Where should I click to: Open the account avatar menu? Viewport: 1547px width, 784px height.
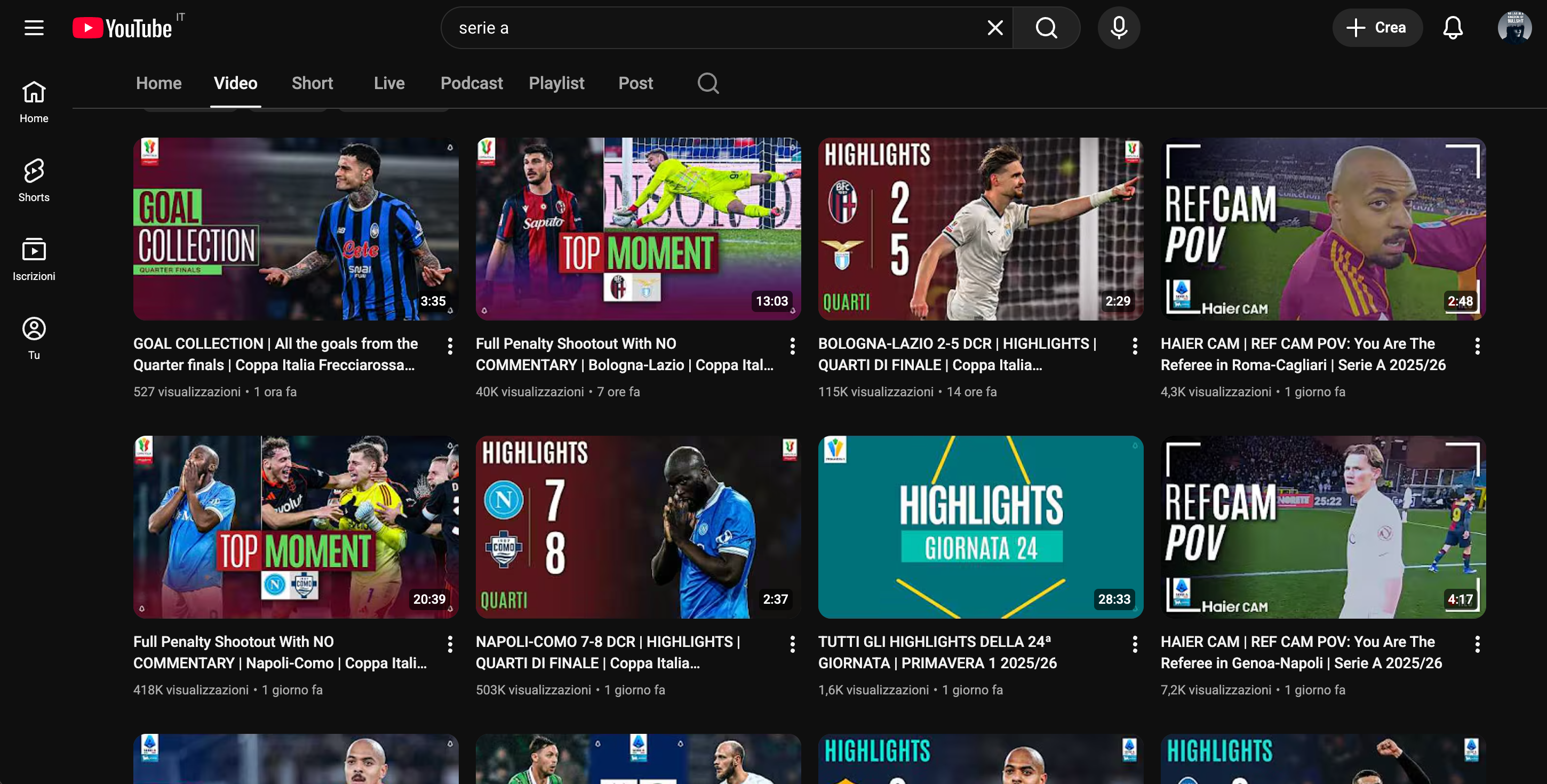point(1514,28)
